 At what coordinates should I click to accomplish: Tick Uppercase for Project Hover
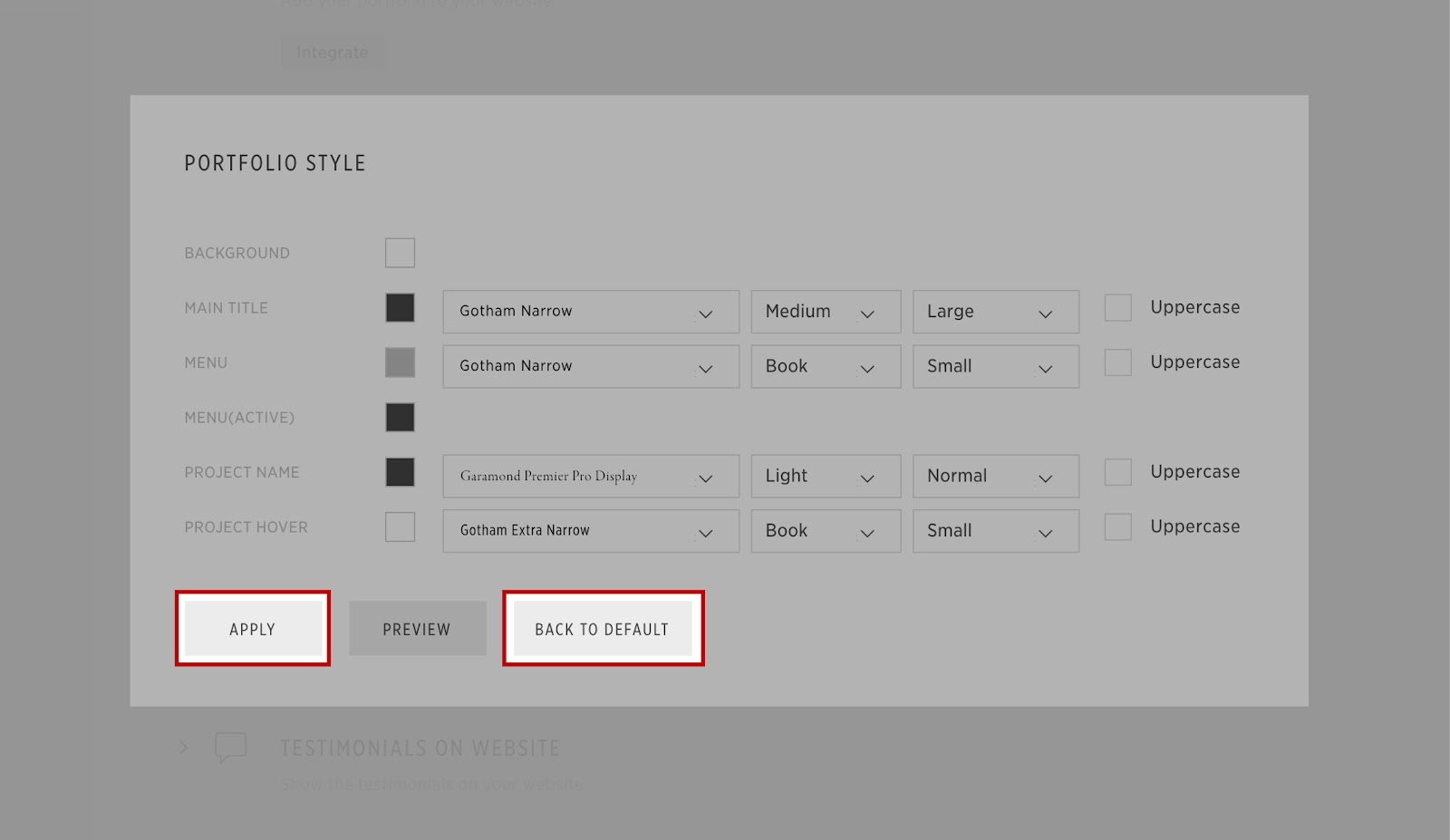tap(1118, 527)
